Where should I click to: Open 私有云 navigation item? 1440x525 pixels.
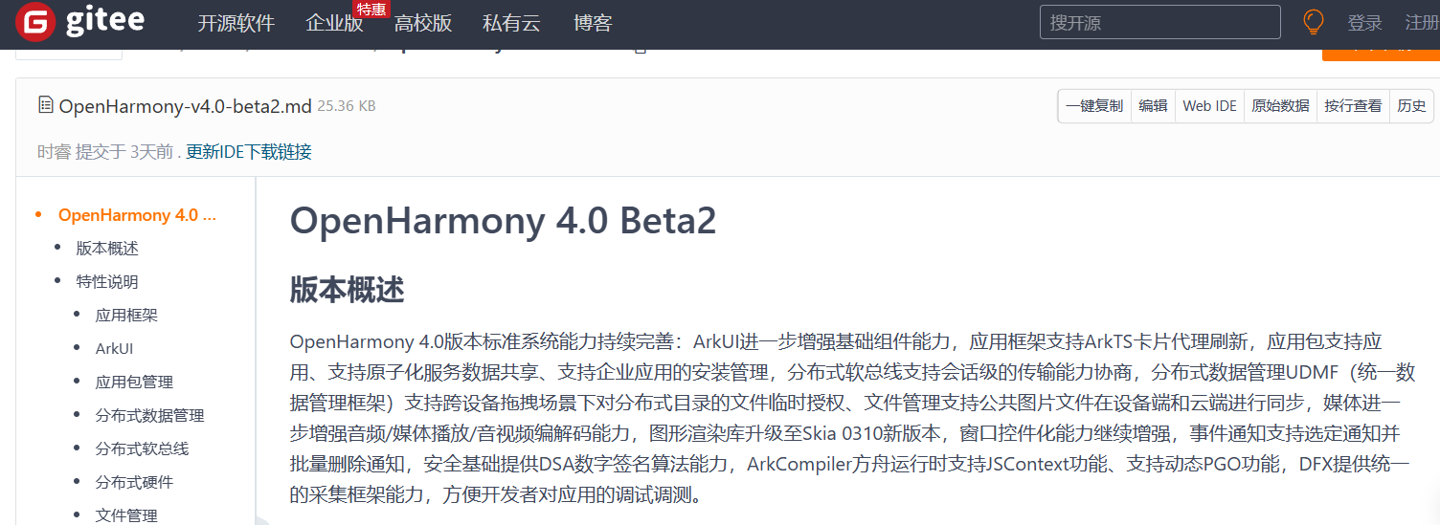(x=511, y=23)
